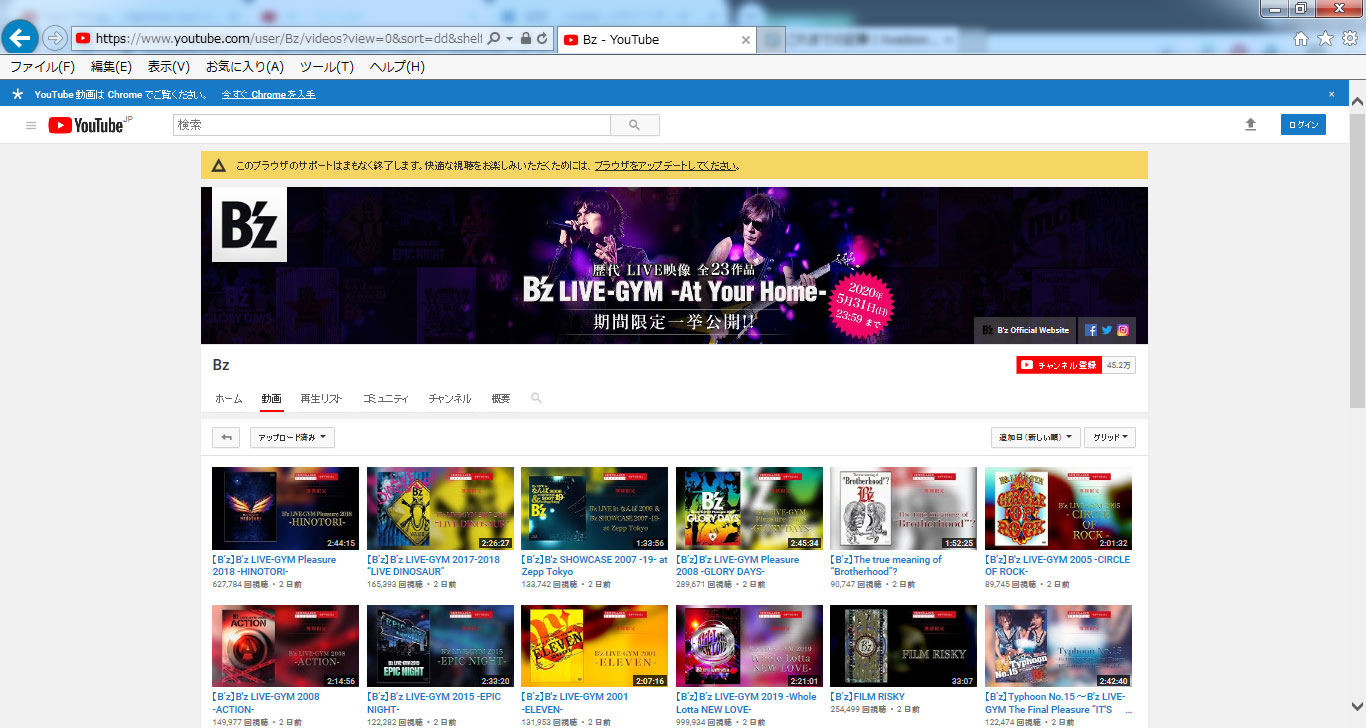The image size is (1366, 728).
Task: Dismiss the blue Chrome notification bar
Action: click(1331, 94)
